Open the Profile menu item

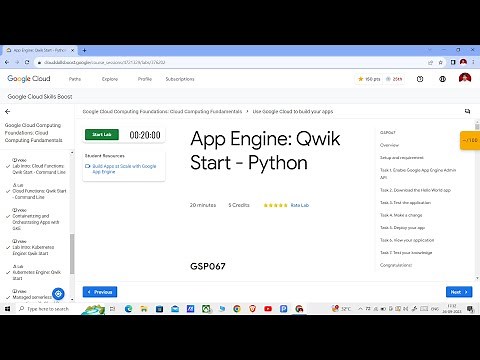click(145, 79)
